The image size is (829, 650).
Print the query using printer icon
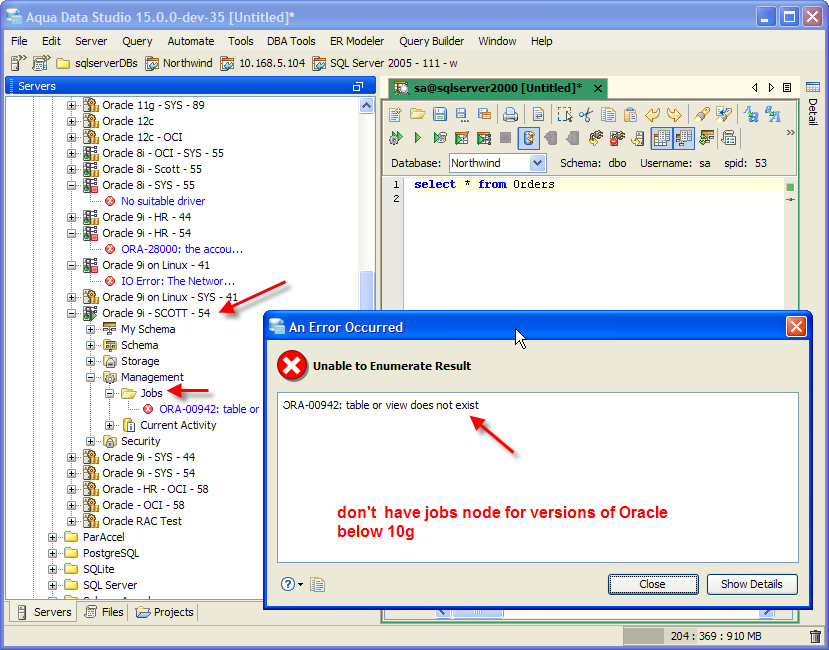pyautogui.click(x=510, y=114)
